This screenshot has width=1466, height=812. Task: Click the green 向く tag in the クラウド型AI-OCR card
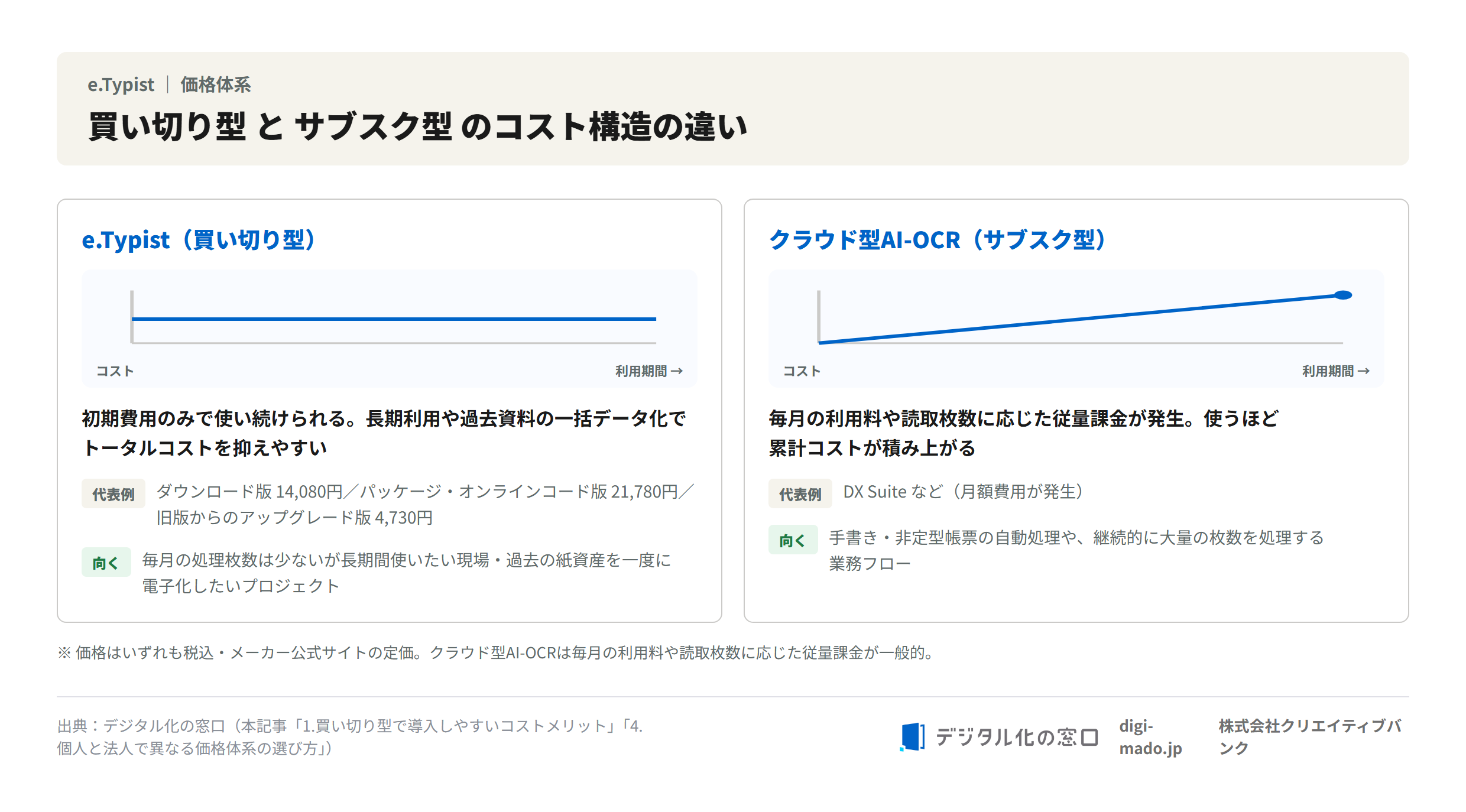(x=793, y=540)
